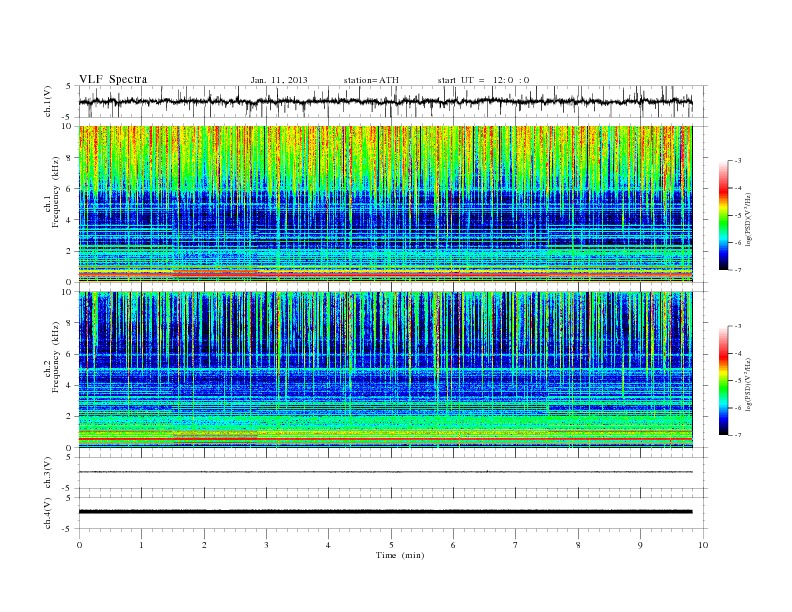
Task: Click the ch.1 Frequency (kHz) axis label
Action: point(52,192)
